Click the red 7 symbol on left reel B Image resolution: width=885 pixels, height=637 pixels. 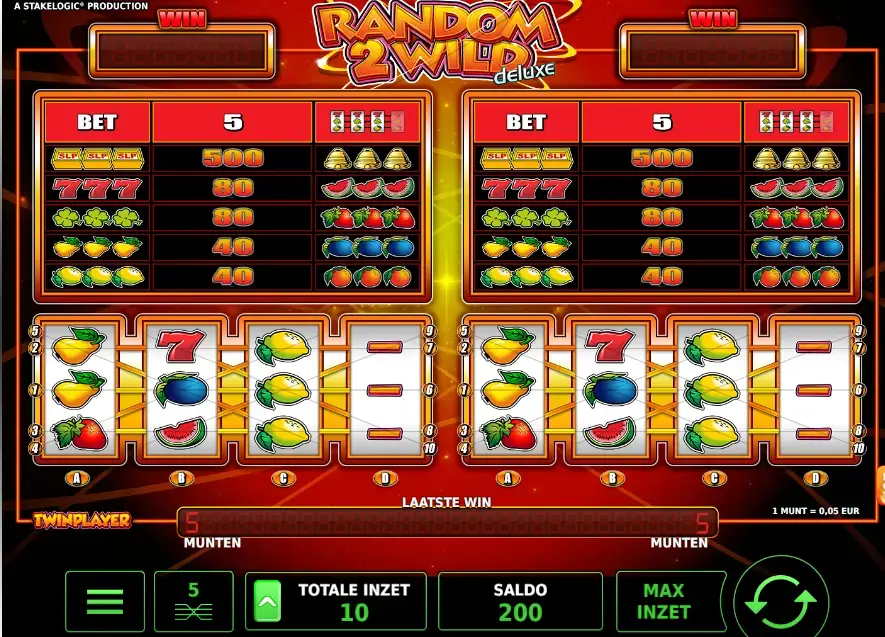click(181, 345)
